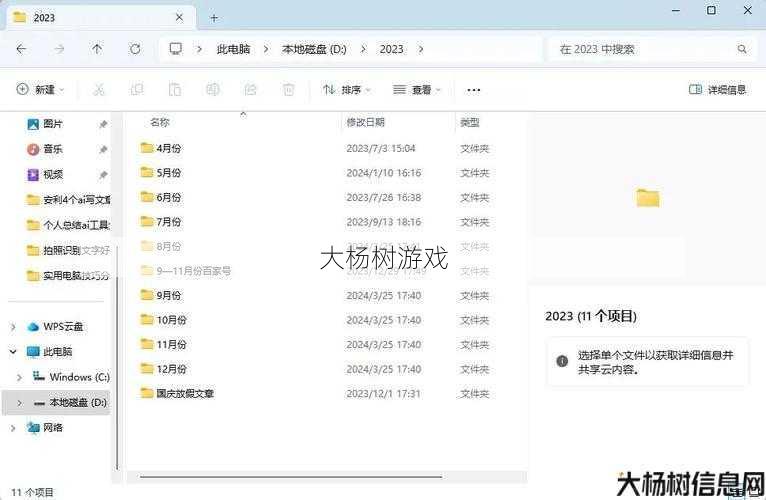The width and height of the screenshot is (766, 500).
Task: Open the 新建 new item dropdown
Action: tap(41, 89)
